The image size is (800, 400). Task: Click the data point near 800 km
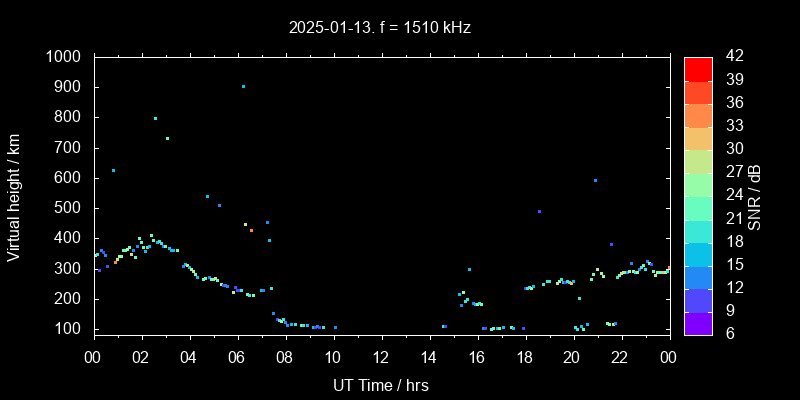[x=155, y=118]
